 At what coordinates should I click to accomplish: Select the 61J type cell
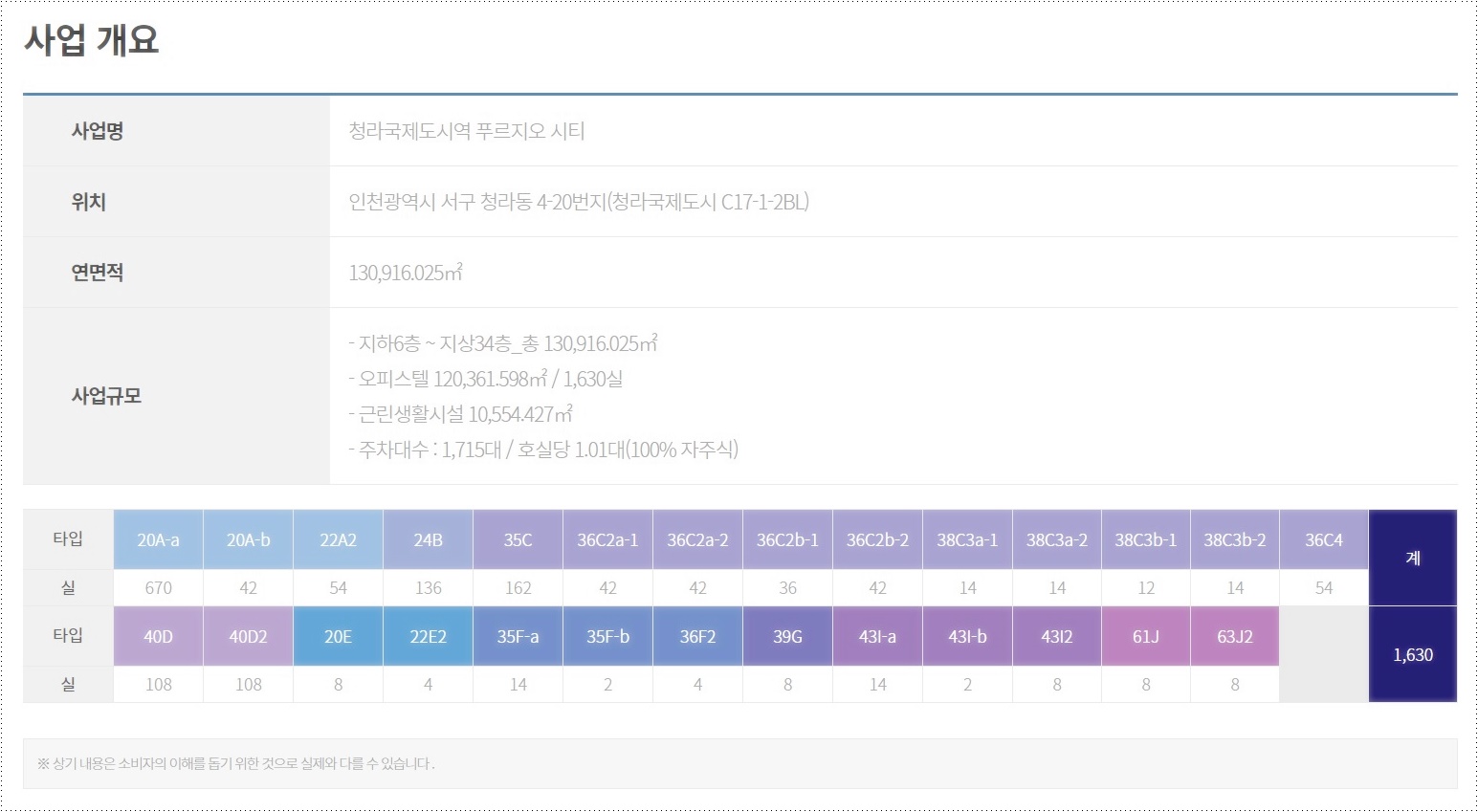1146,637
